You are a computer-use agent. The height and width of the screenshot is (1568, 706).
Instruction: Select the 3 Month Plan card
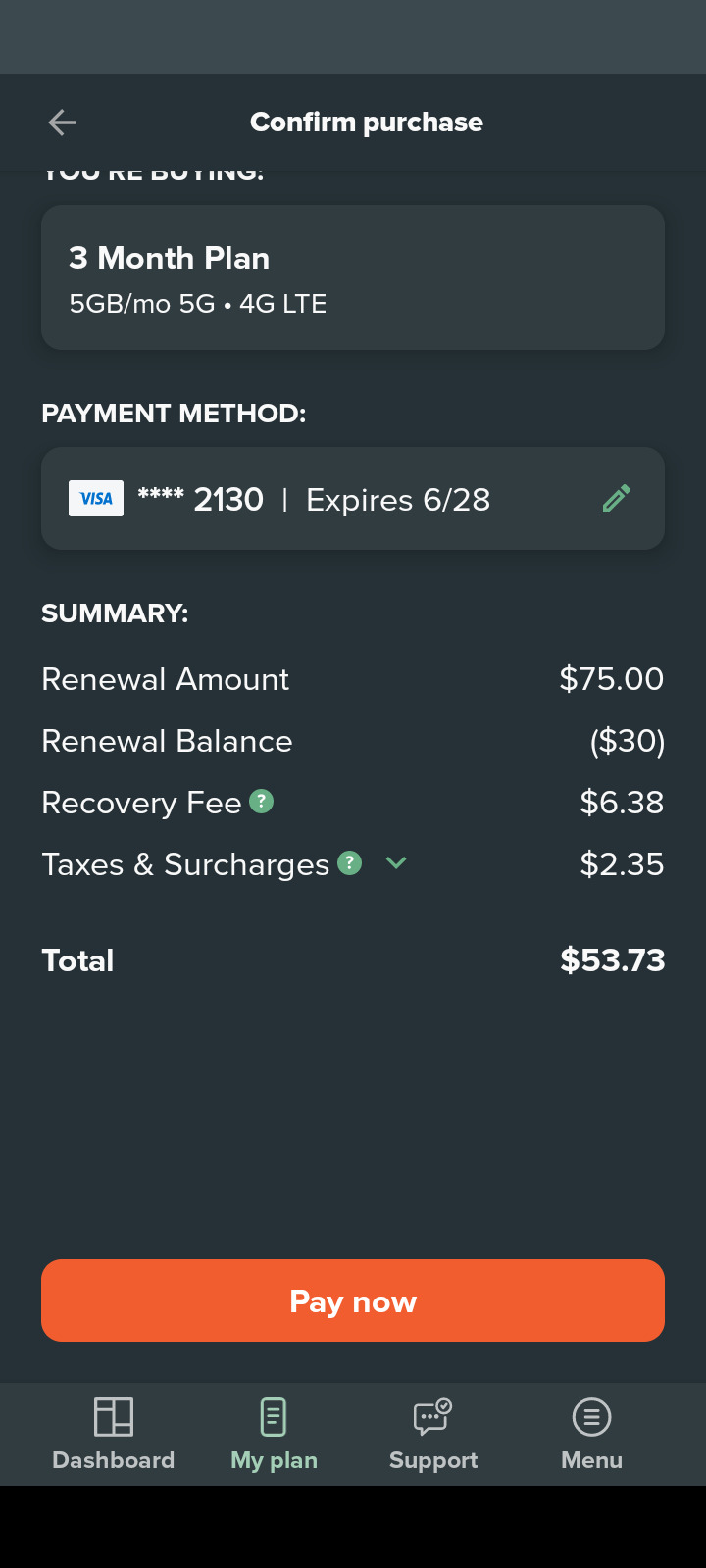click(353, 277)
